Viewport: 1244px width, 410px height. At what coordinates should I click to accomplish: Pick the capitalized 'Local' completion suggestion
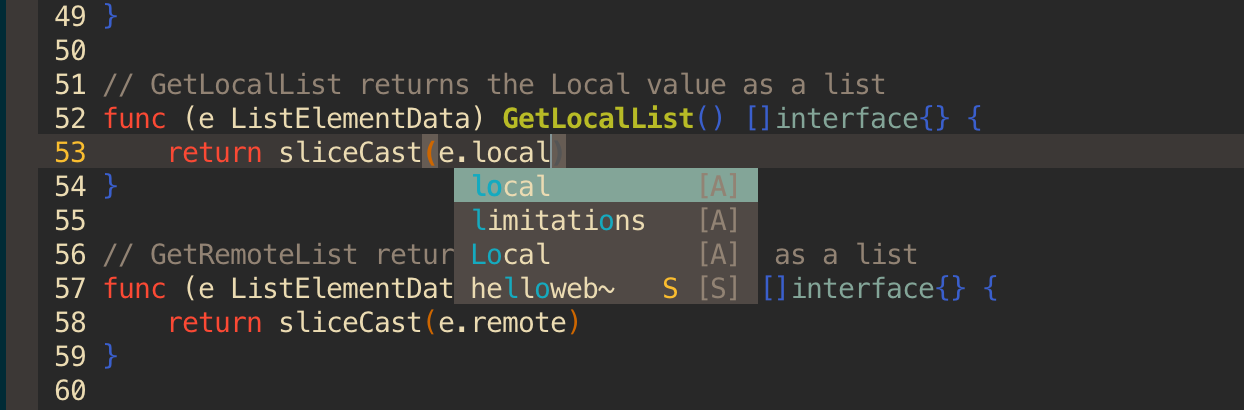(x=605, y=254)
